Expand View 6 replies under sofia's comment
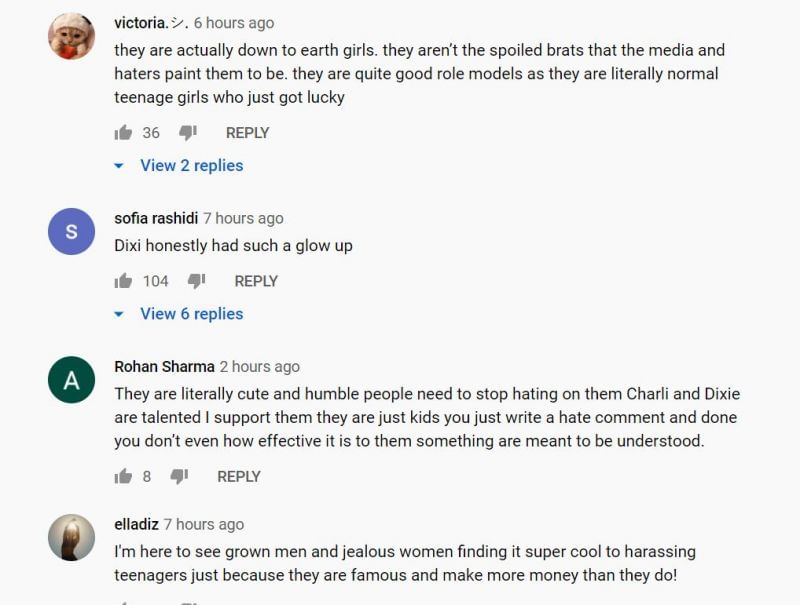 (x=191, y=314)
